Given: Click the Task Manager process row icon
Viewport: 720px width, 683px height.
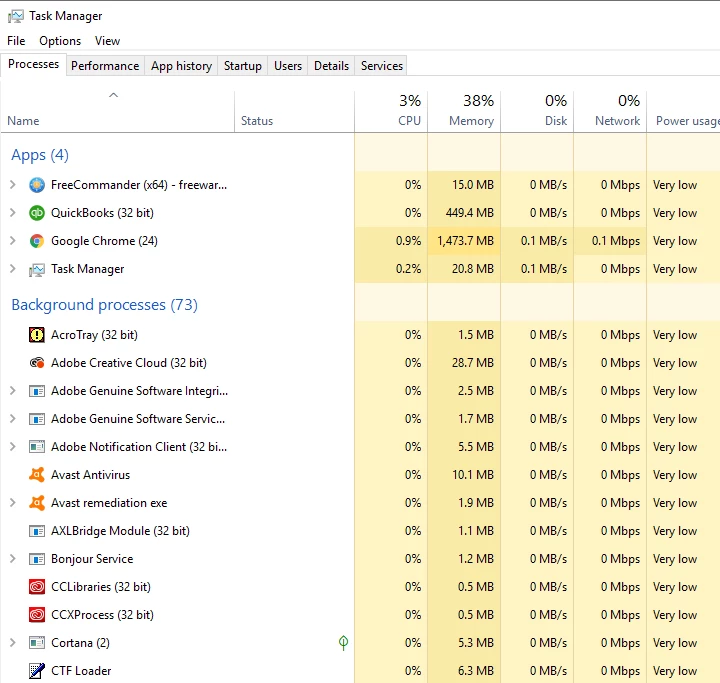Looking at the screenshot, I should click(37, 269).
